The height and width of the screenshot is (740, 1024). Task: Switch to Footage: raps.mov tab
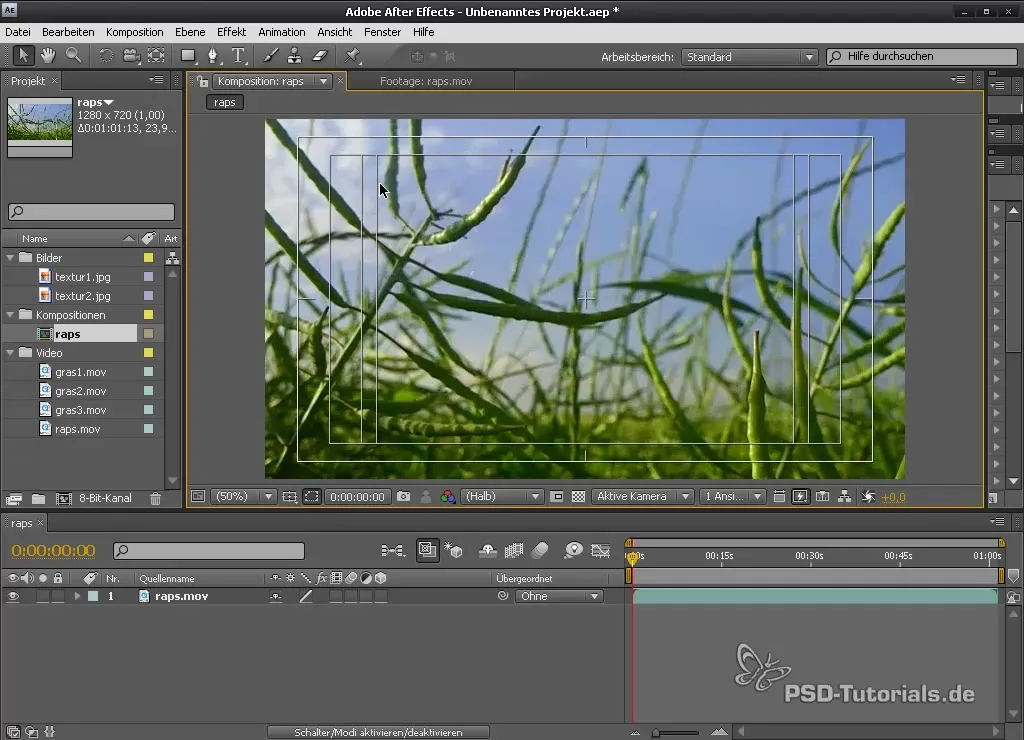[x=426, y=81]
